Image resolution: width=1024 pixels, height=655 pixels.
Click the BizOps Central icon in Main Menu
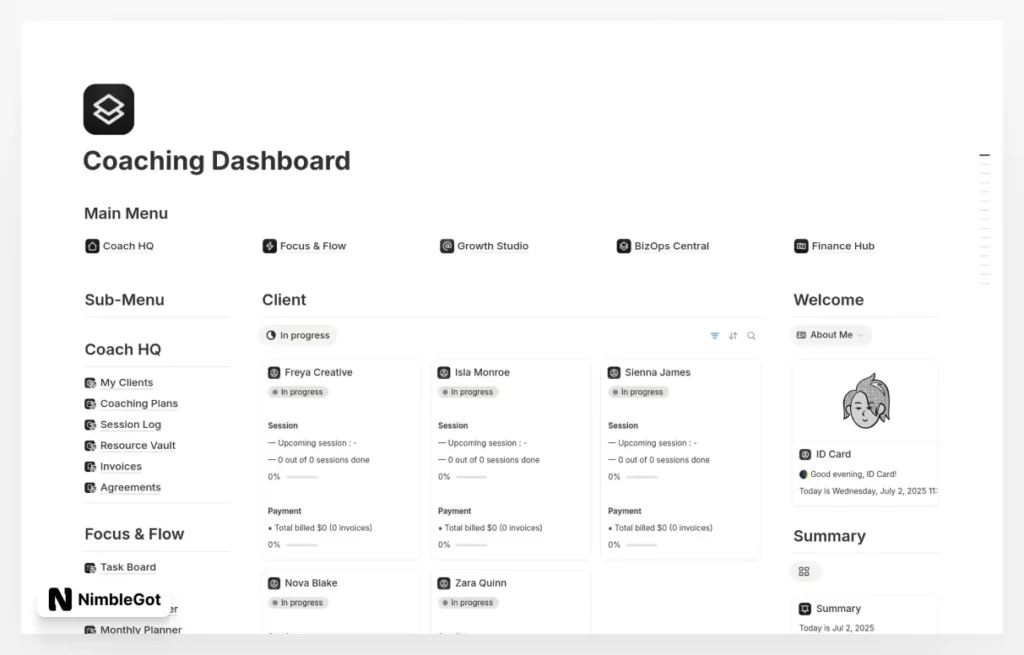(x=624, y=246)
